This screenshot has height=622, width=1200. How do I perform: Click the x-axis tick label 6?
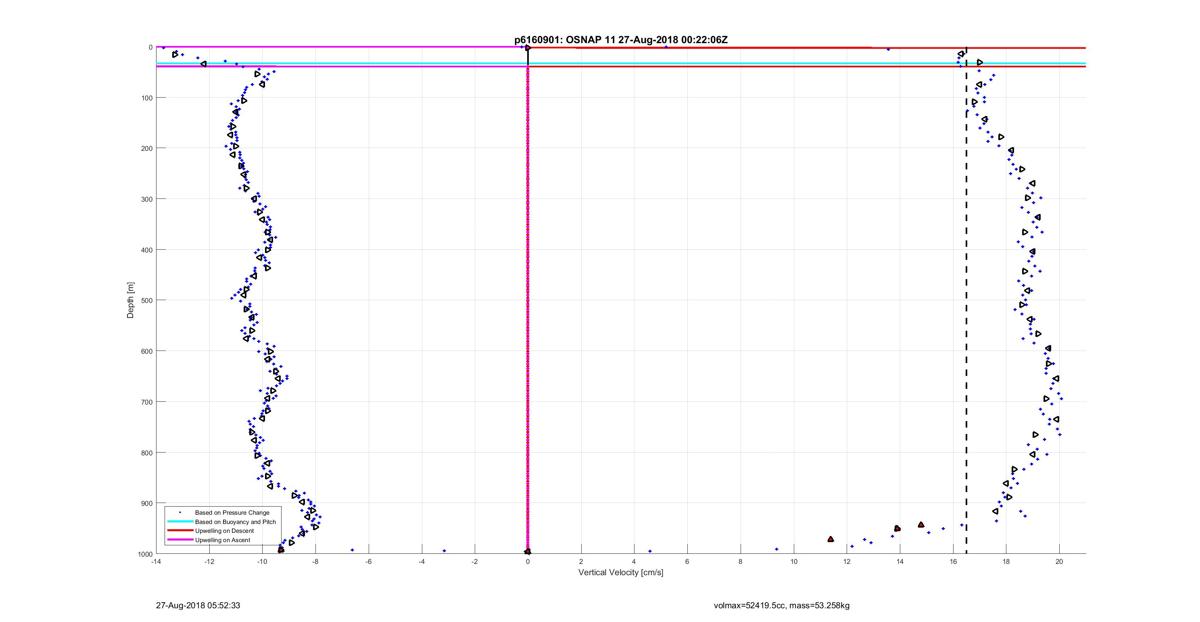[x=687, y=562]
